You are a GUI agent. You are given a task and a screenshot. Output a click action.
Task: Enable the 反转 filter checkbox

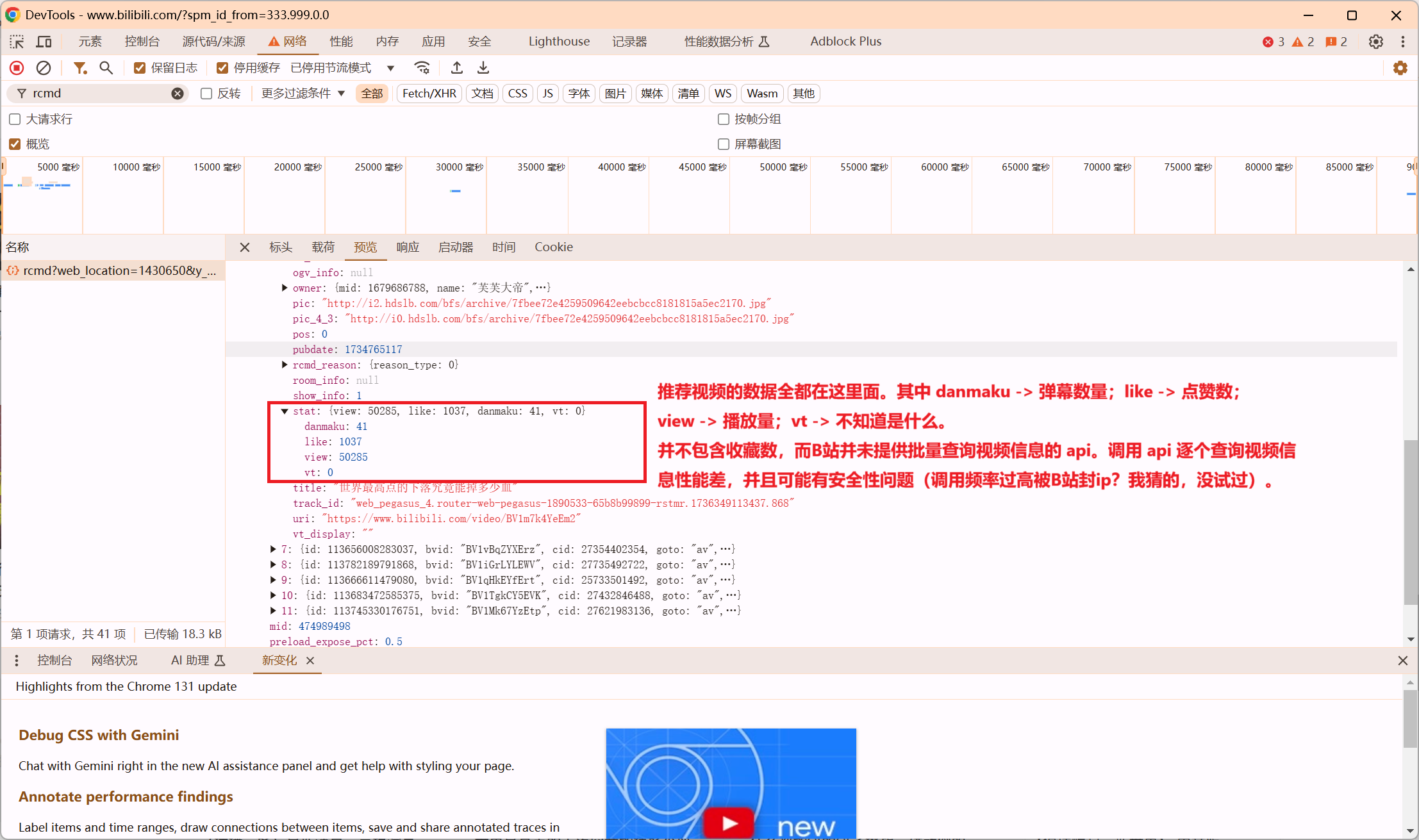(206, 94)
